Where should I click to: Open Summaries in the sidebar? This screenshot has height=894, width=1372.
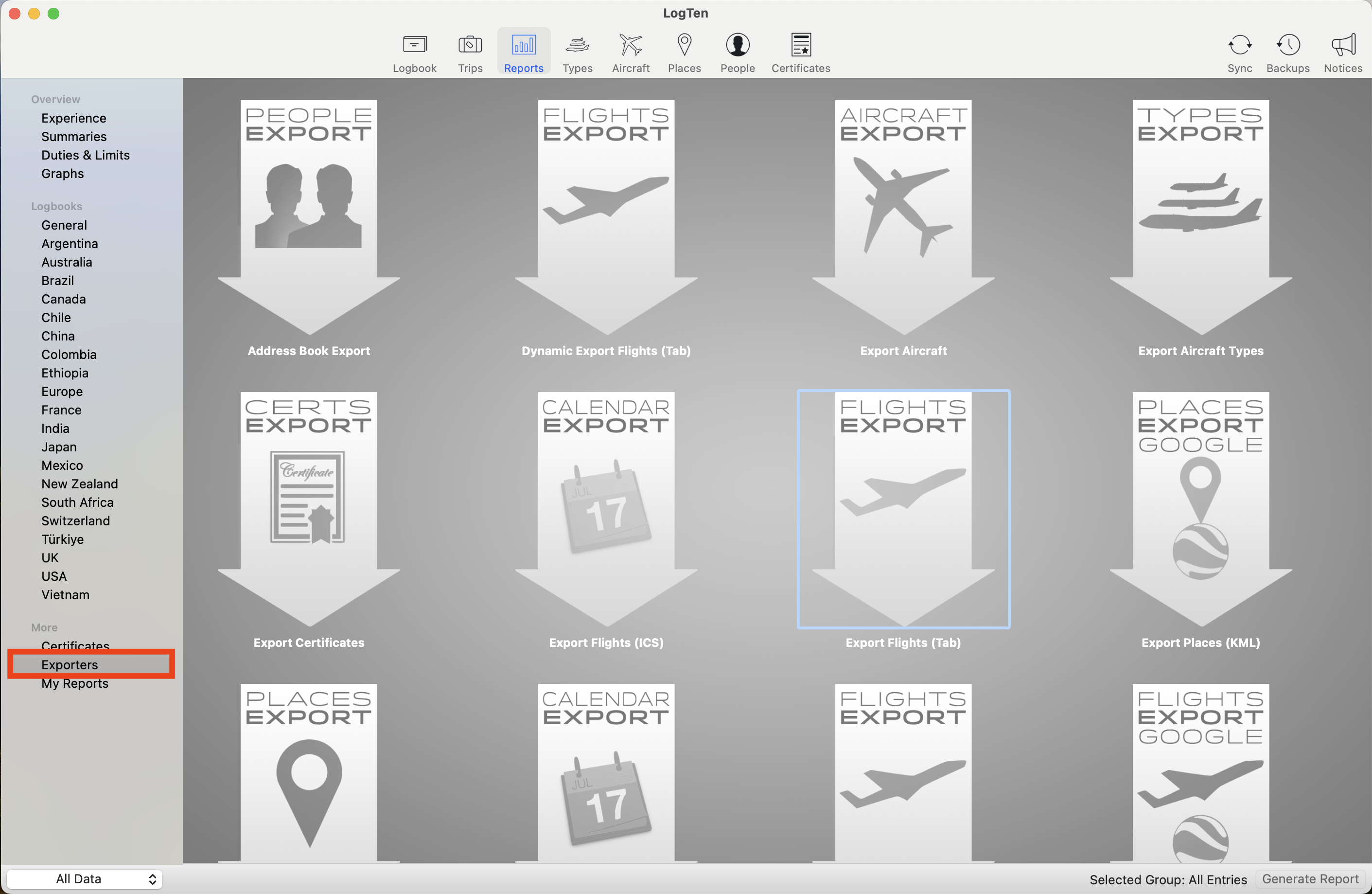click(x=74, y=137)
